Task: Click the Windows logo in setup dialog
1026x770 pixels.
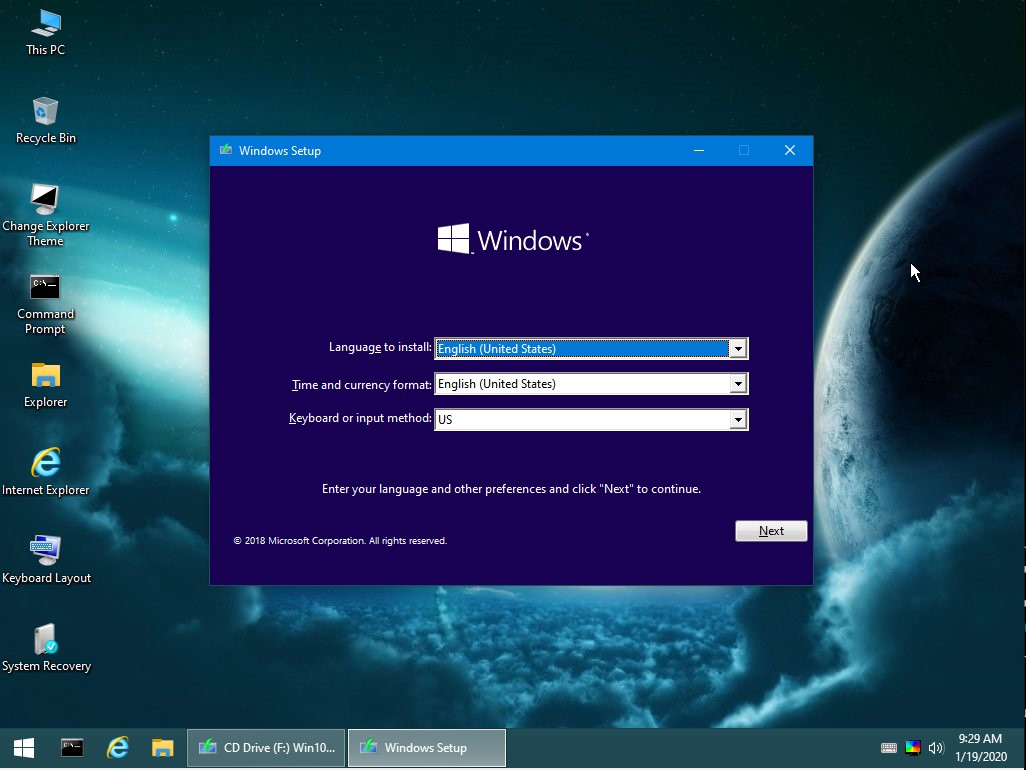Action: pyautogui.click(x=512, y=239)
